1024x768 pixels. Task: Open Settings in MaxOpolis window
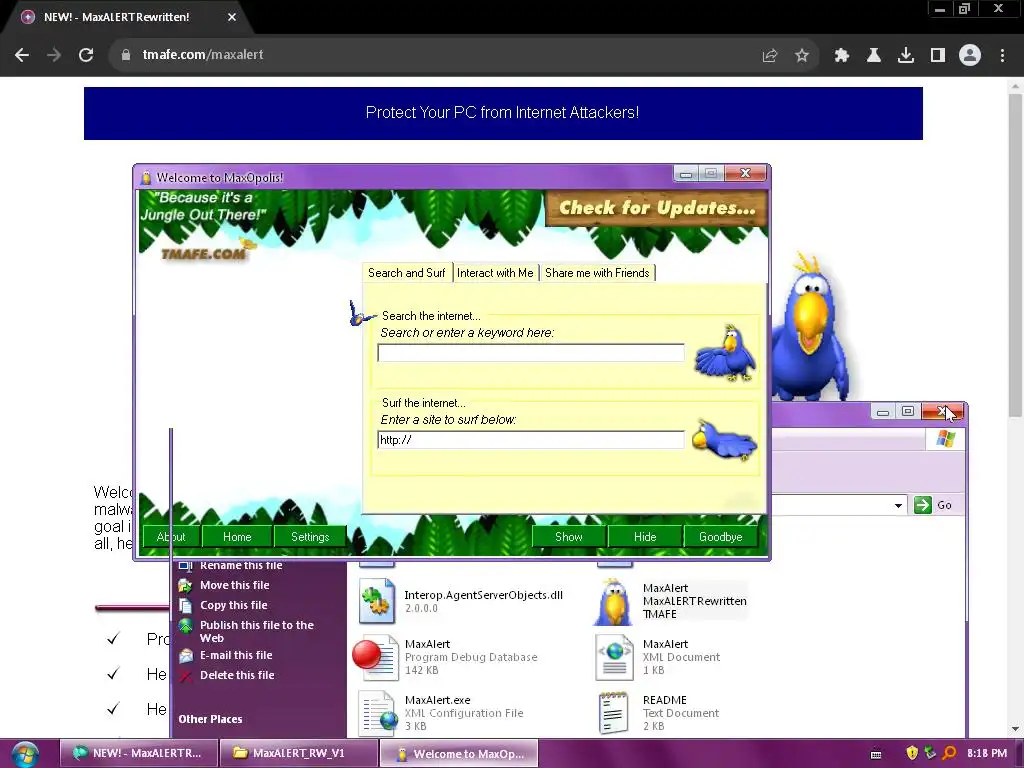(310, 537)
